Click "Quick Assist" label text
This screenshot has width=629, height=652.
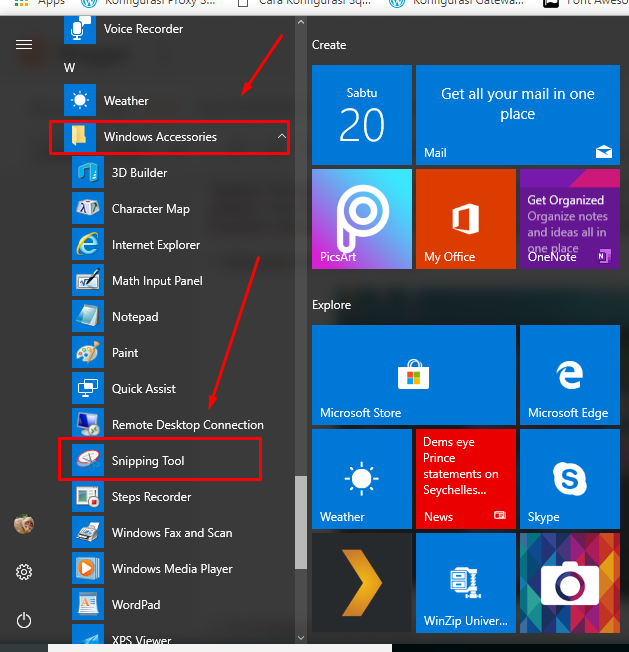coord(144,389)
